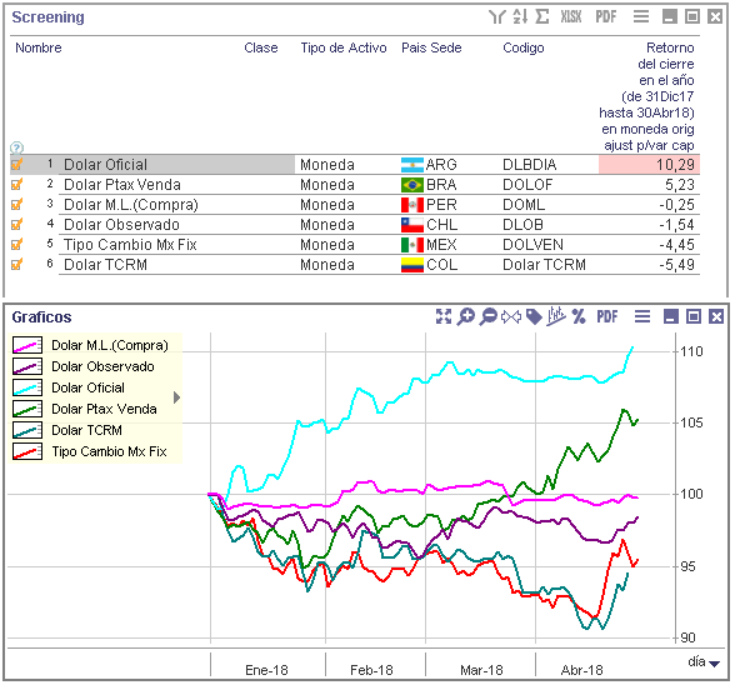Expand the chart legend side arrow

pyautogui.click(x=177, y=397)
